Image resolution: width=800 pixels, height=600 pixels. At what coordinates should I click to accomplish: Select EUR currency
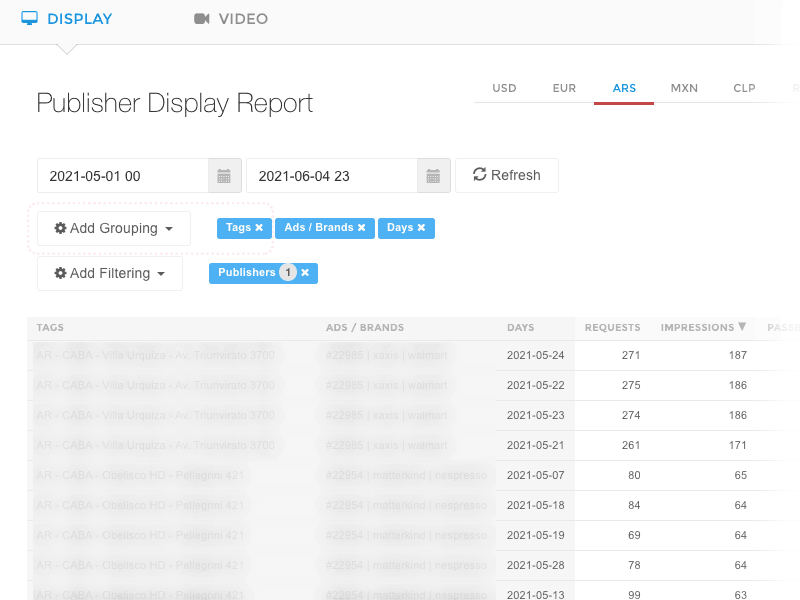[x=564, y=88]
